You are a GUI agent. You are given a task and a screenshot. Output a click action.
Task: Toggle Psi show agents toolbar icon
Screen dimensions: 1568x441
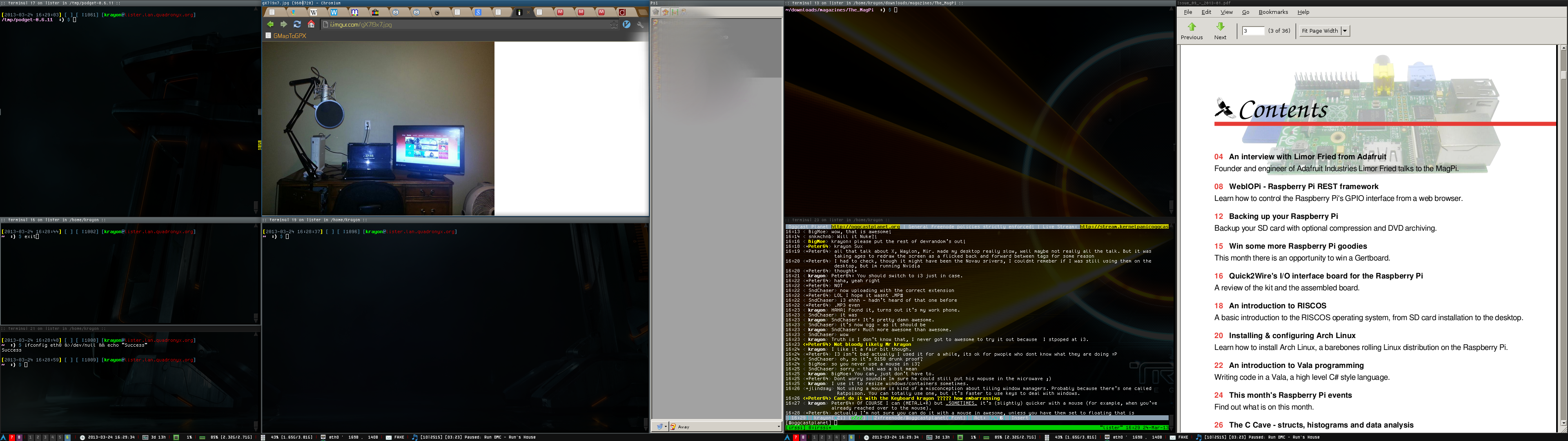(675, 12)
